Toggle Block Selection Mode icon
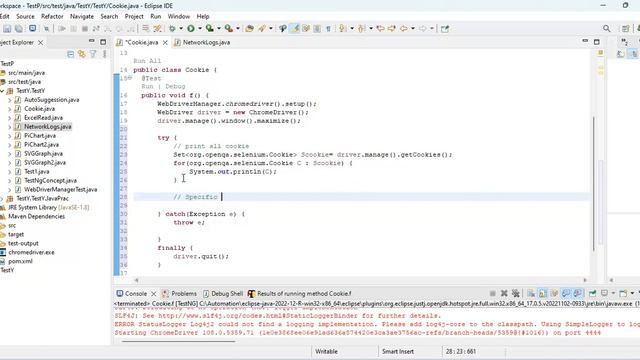This screenshot has width=640, height=360. [x=317, y=29]
